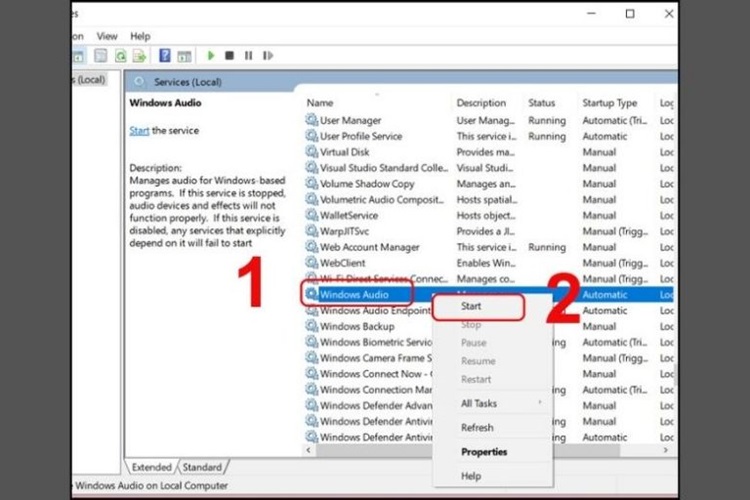Click the Refresh toolbar icon
The image size is (750, 500).
point(120,57)
